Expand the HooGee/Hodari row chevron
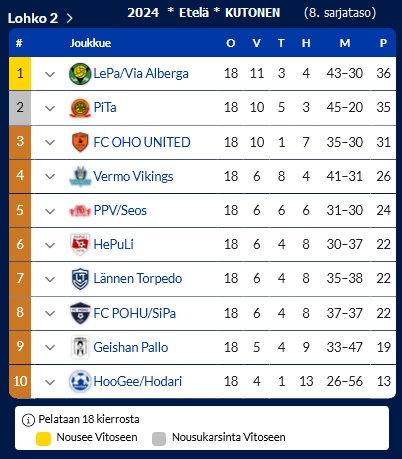The height and width of the screenshot is (459, 402). coord(50,382)
